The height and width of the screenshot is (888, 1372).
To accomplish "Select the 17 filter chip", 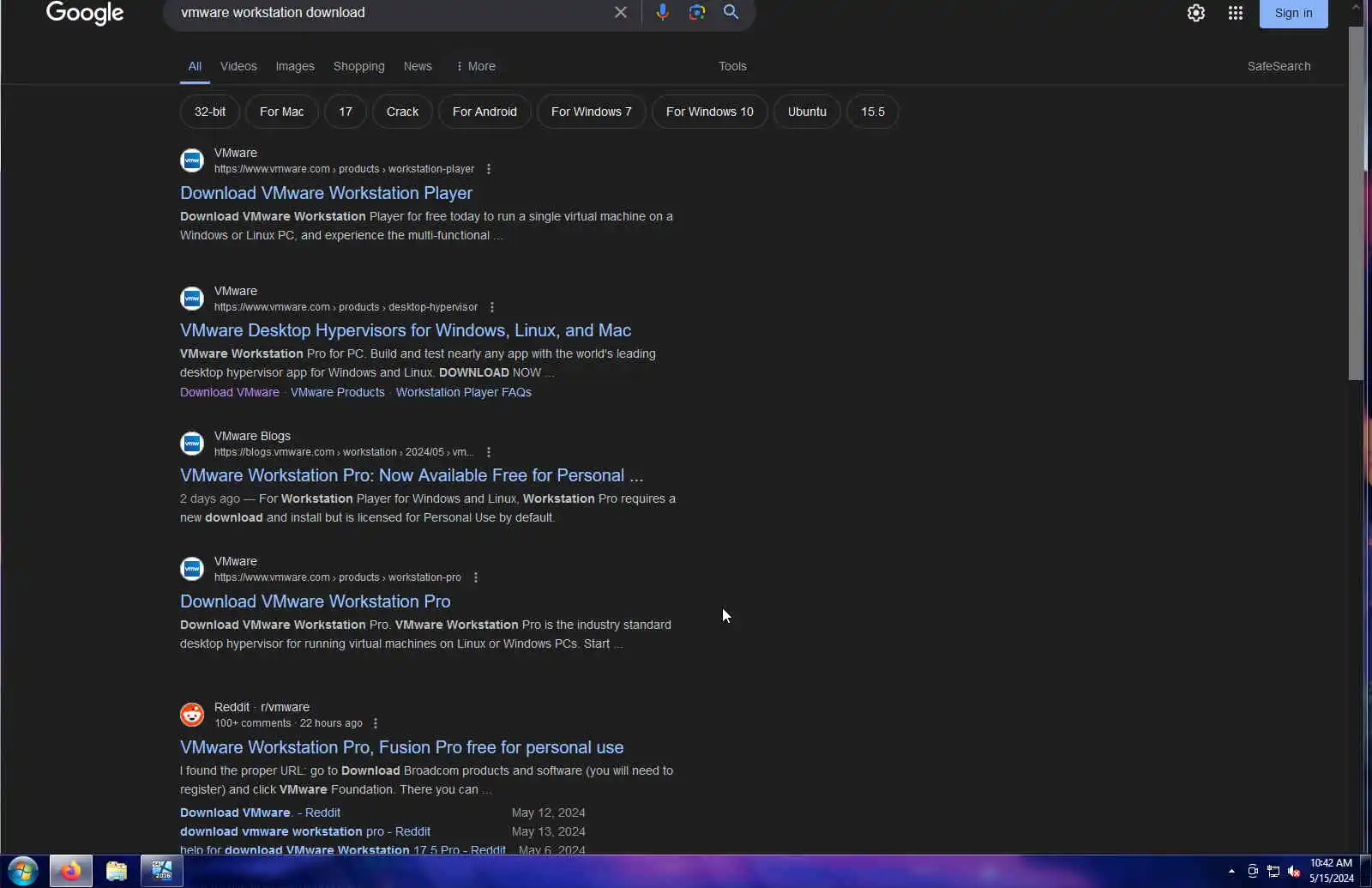I will 346,112.
